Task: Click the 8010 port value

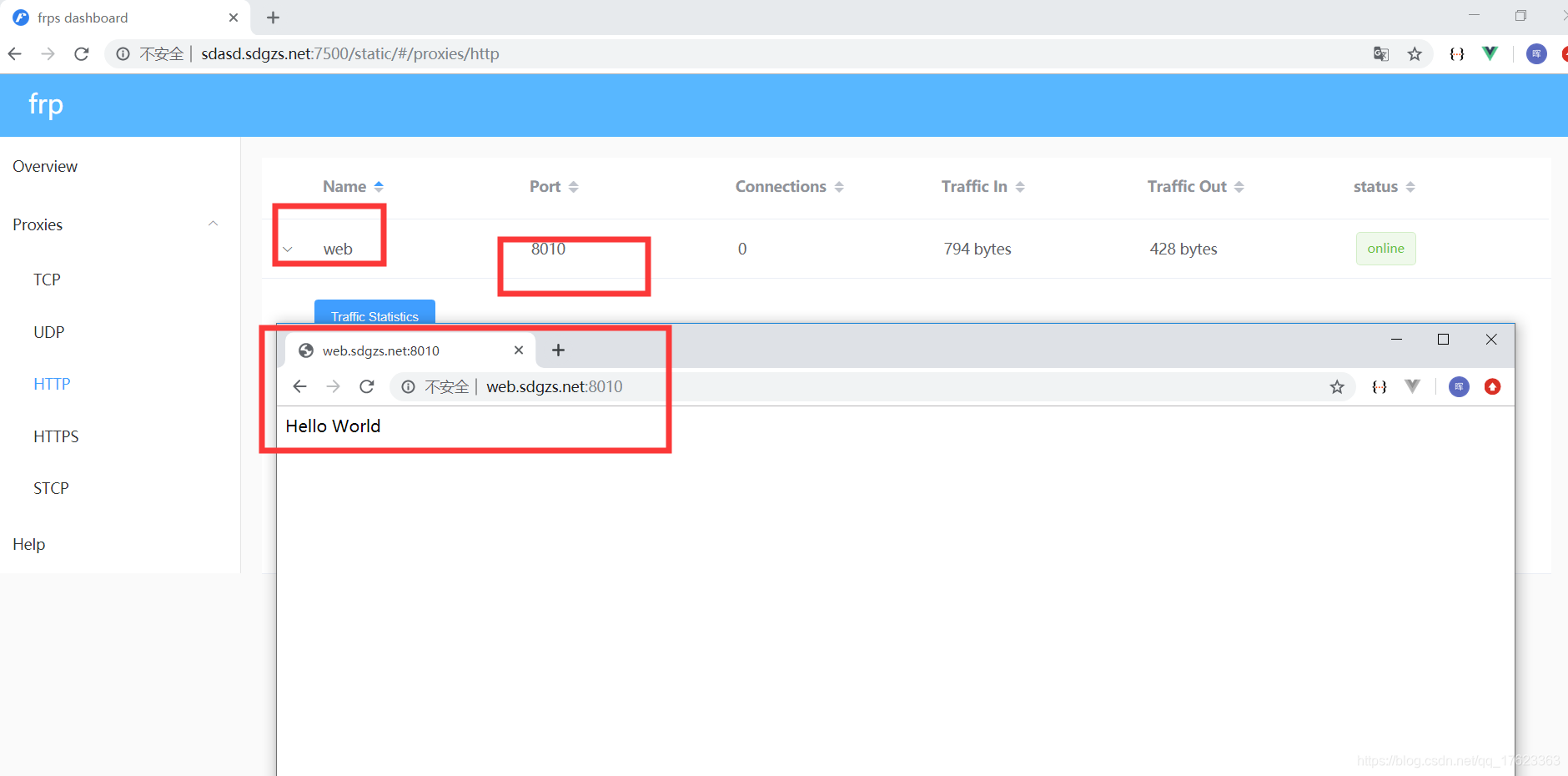Action: (x=548, y=249)
